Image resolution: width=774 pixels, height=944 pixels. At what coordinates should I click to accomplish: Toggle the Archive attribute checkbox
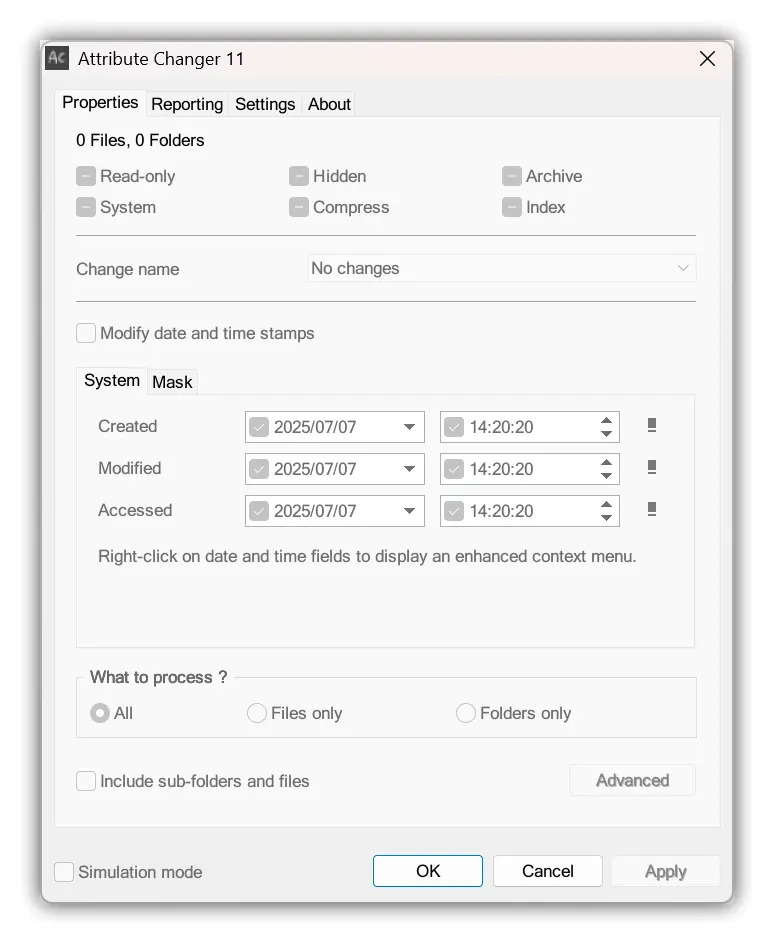(x=512, y=176)
